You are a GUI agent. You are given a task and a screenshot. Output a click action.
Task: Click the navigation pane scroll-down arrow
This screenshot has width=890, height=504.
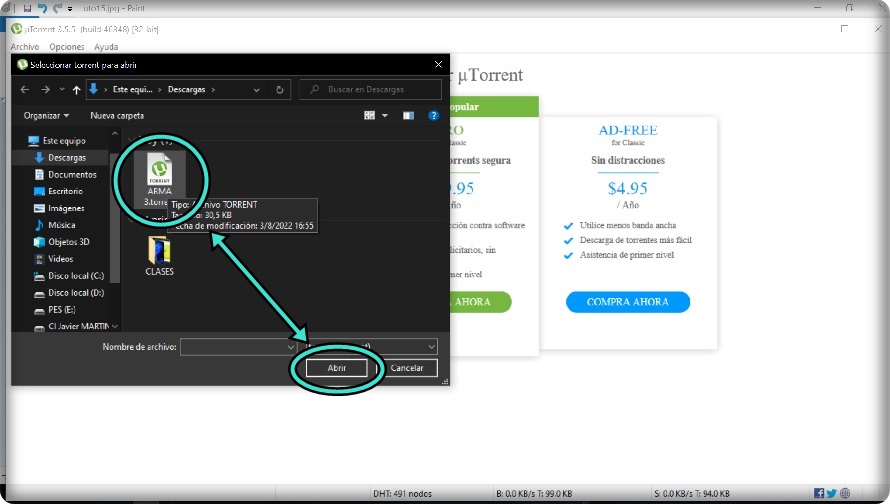tap(115, 326)
